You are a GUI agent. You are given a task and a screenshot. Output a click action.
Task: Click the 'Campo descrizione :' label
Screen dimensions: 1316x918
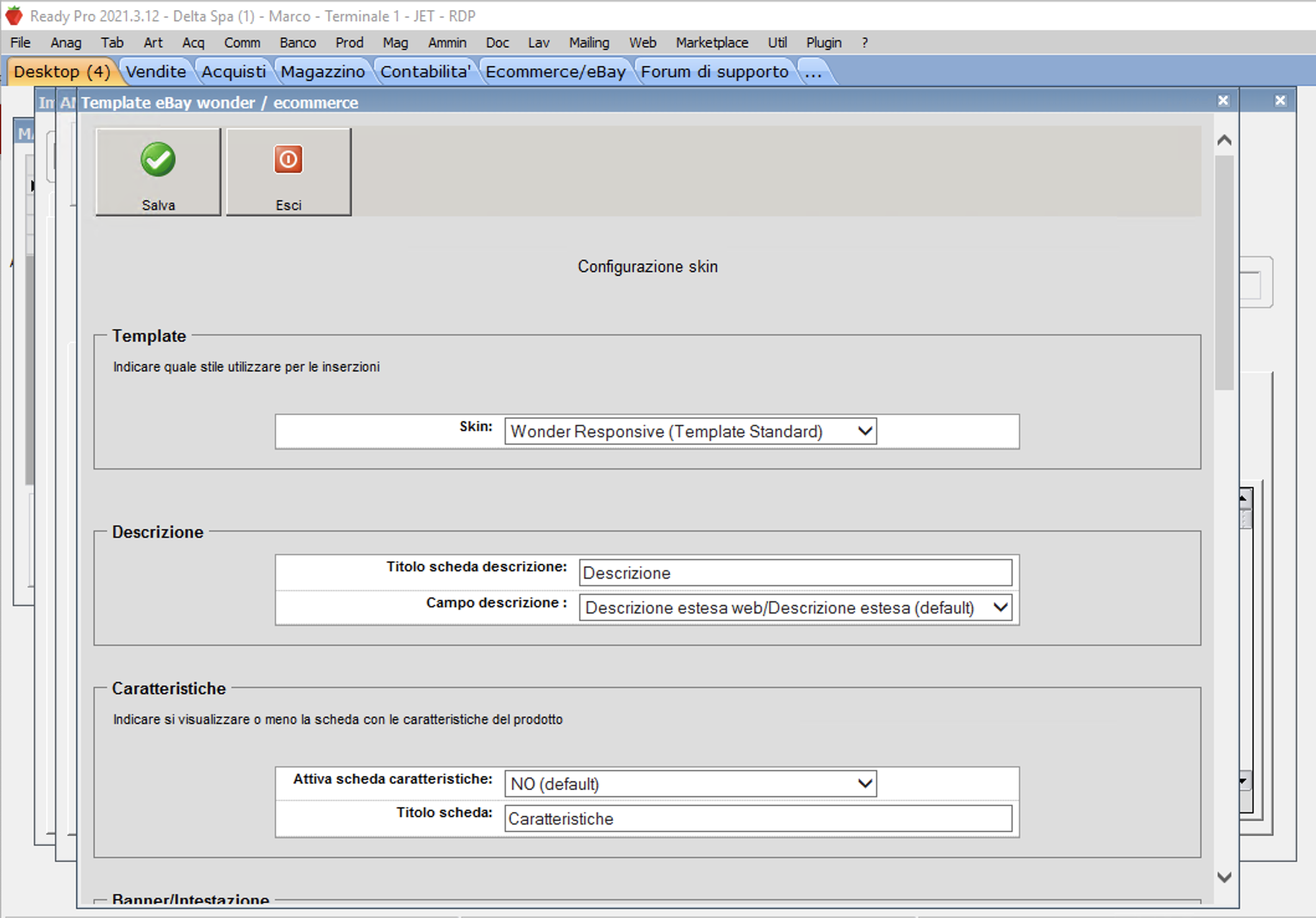click(496, 602)
